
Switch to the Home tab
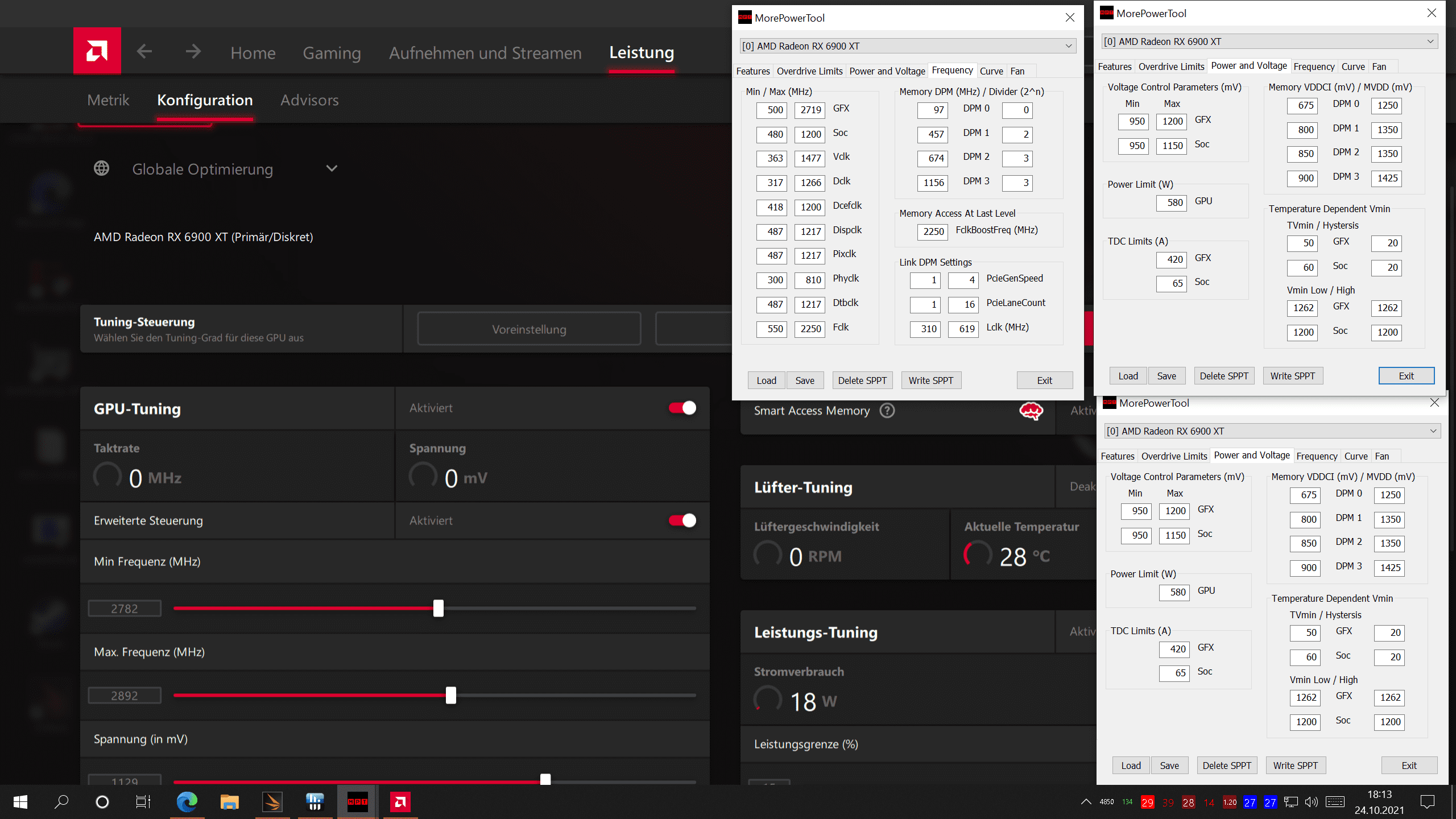(x=253, y=53)
